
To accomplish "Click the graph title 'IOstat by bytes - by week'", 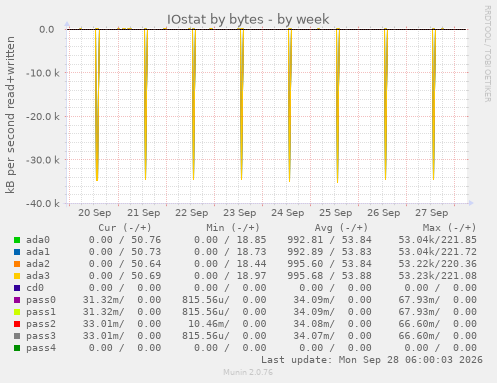I will (248, 19).
